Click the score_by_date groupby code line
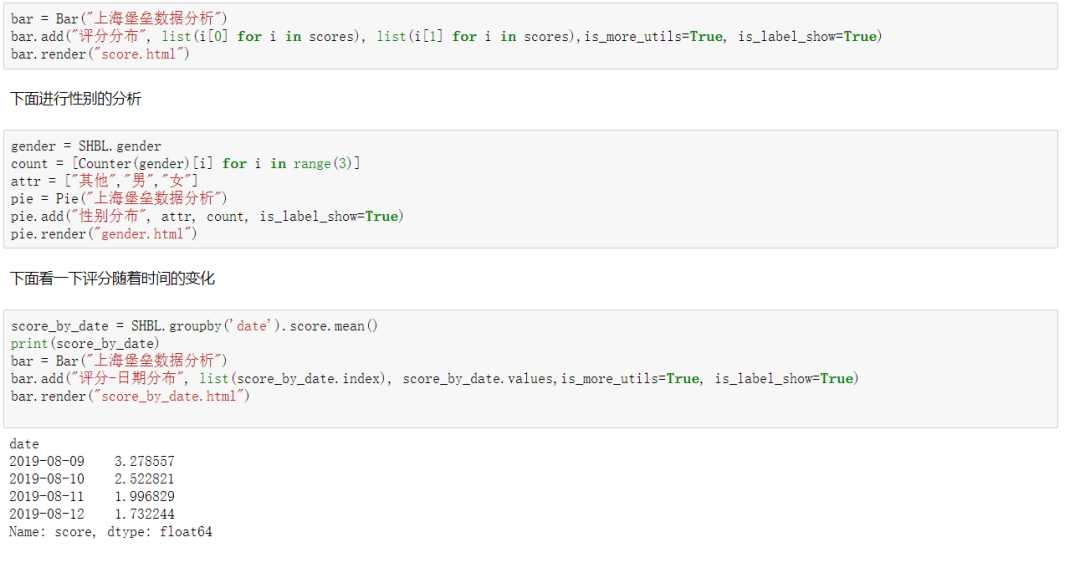The width and height of the screenshot is (1080, 563). click(x=194, y=326)
